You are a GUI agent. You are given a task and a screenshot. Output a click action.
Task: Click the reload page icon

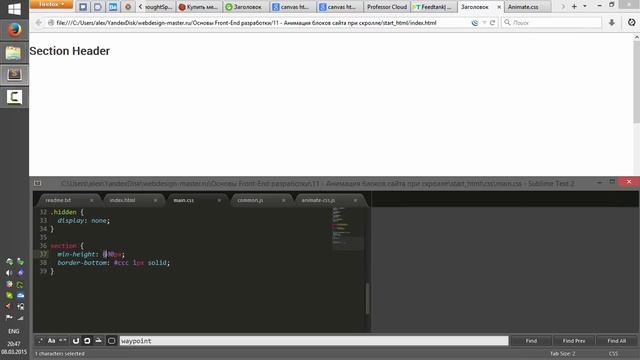492,23
